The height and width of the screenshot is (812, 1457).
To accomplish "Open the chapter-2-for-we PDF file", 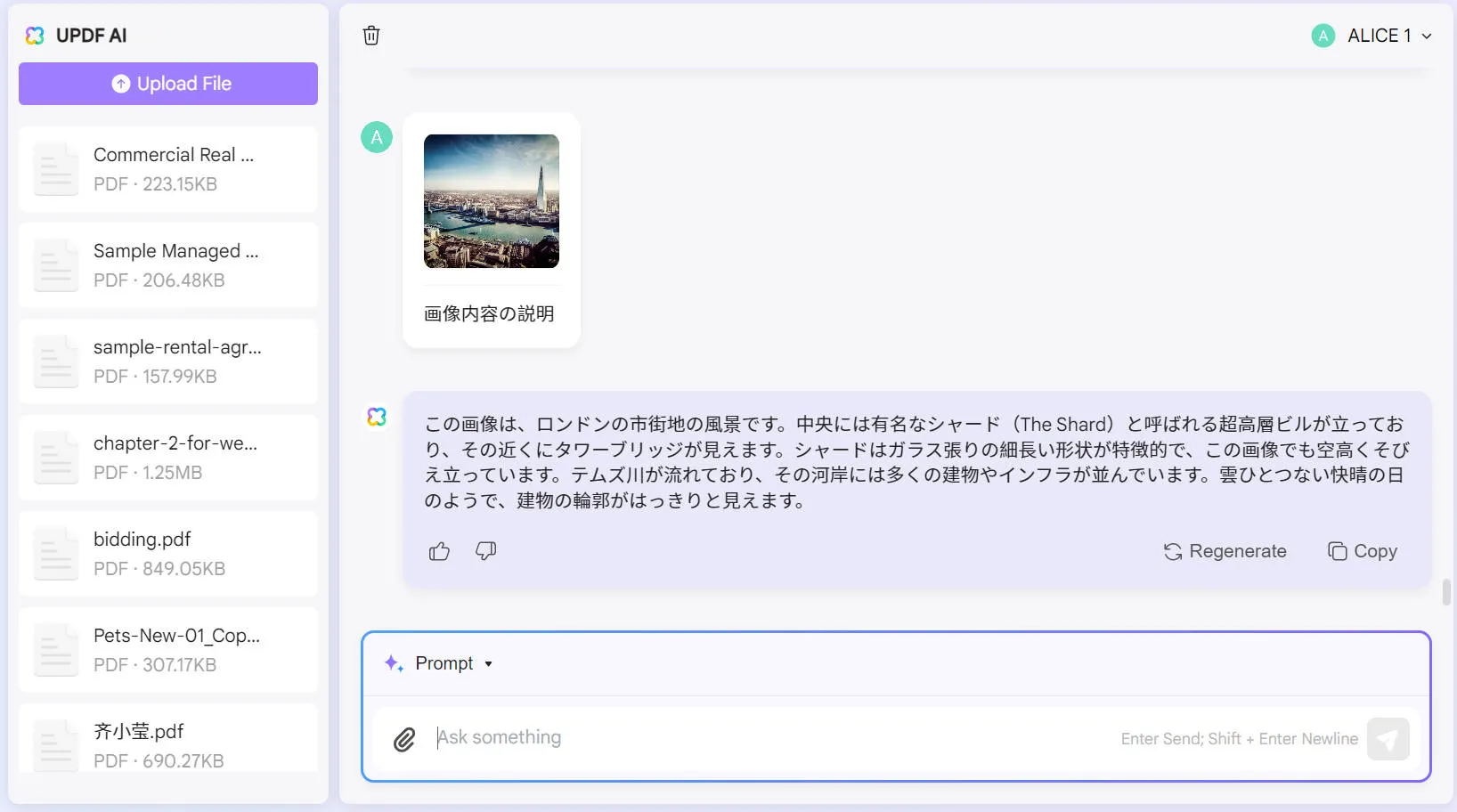I will 168,458.
